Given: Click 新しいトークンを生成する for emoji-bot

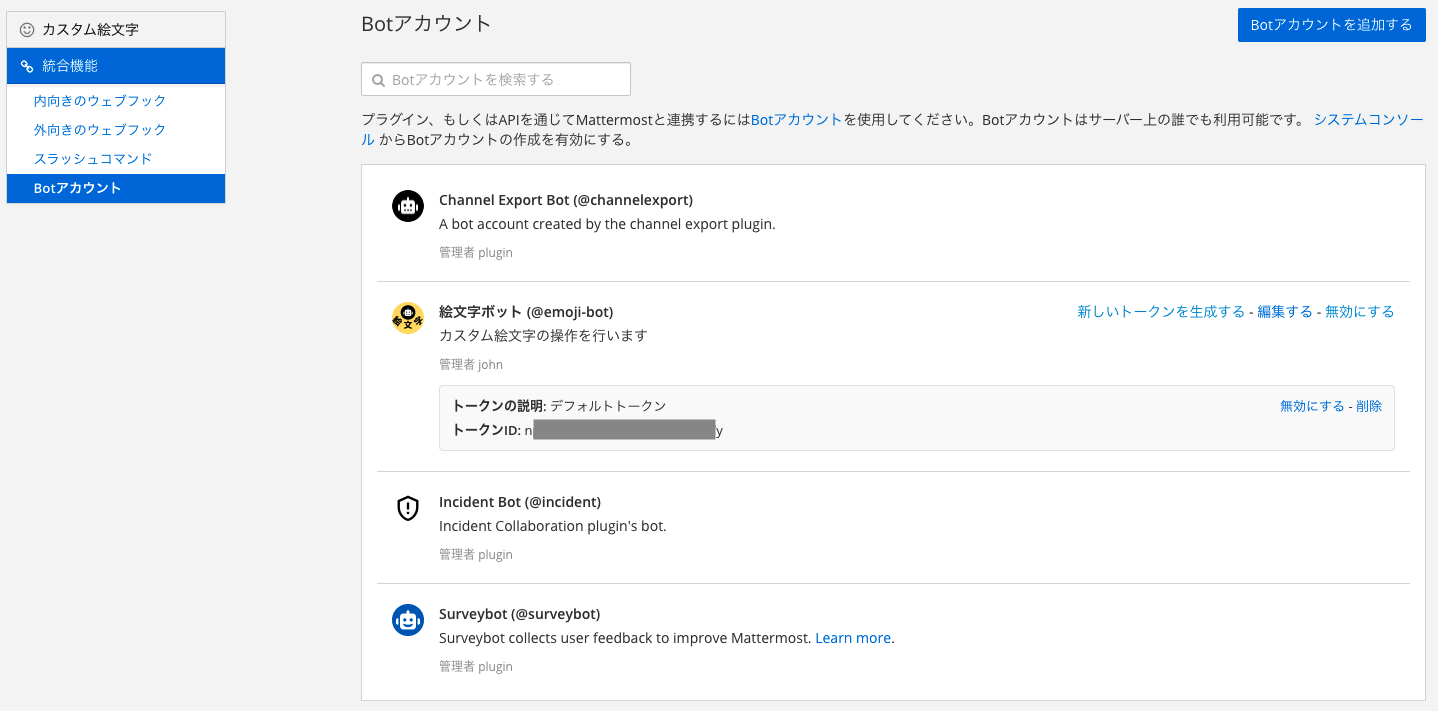Looking at the screenshot, I should 1161,312.
